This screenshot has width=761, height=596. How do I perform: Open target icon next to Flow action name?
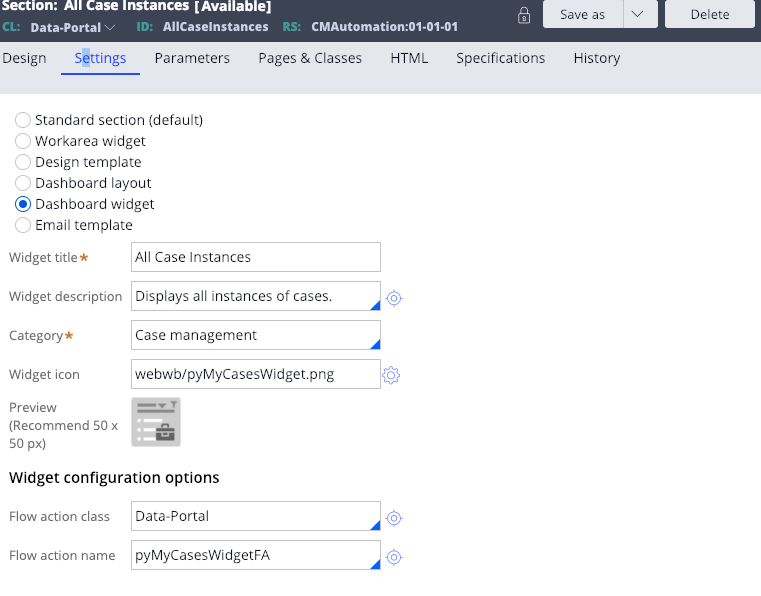394,557
